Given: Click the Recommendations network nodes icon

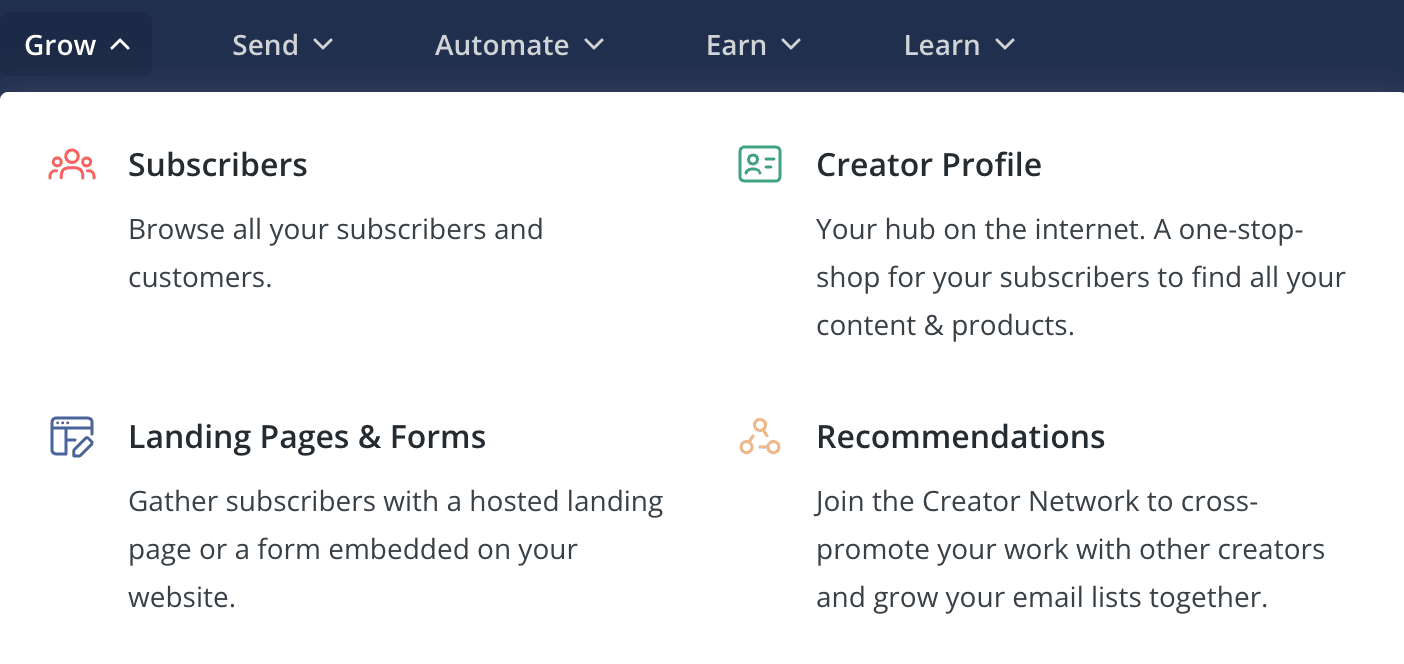Looking at the screenshot, I should point(760,437).
